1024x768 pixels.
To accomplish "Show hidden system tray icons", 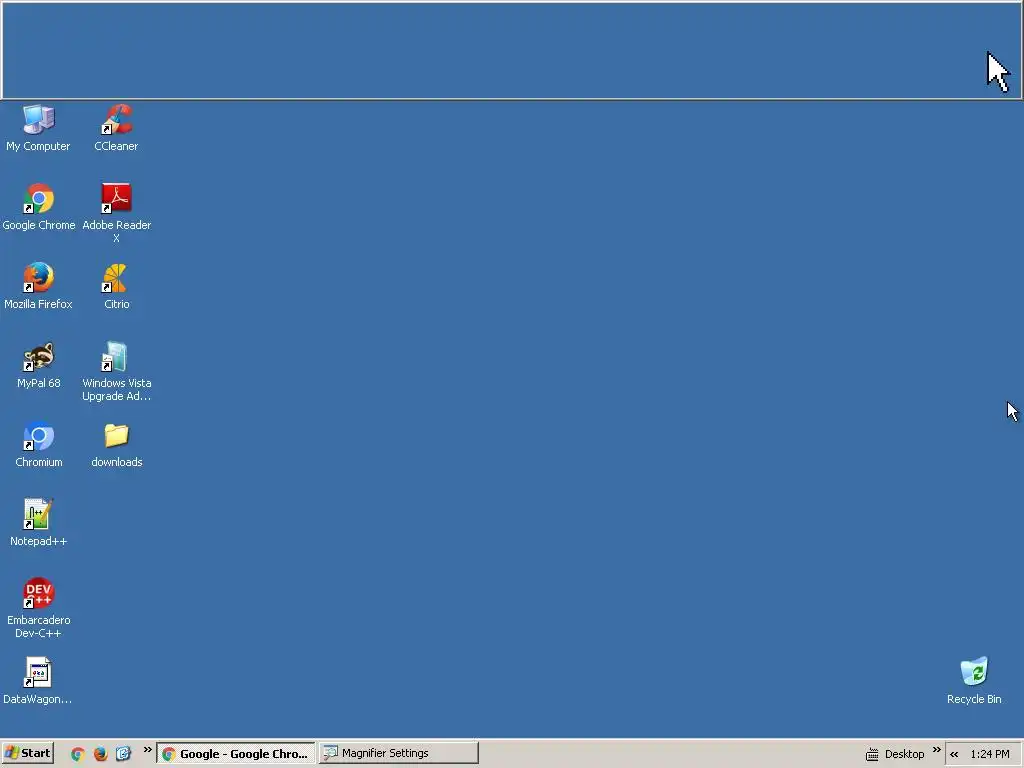I will pyautogui.click(x=954, y=754).
